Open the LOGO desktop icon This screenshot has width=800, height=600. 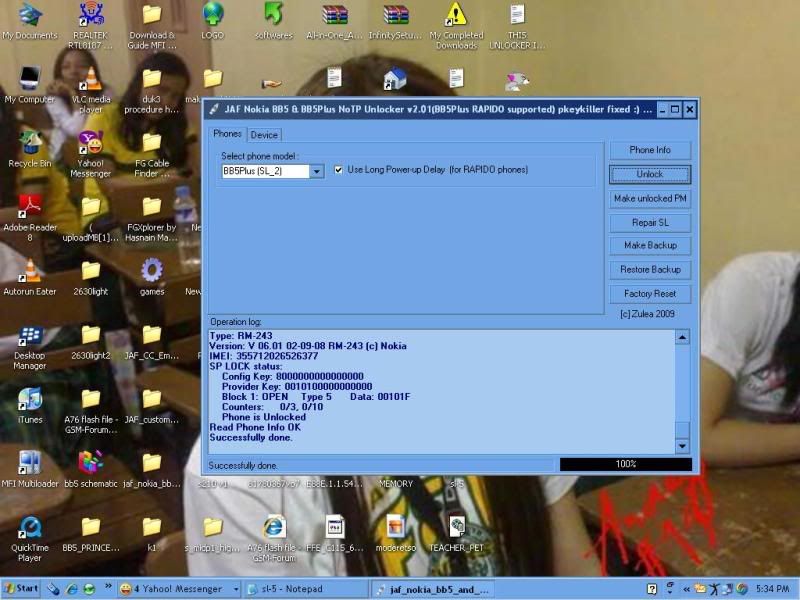[x=213, y=21]
